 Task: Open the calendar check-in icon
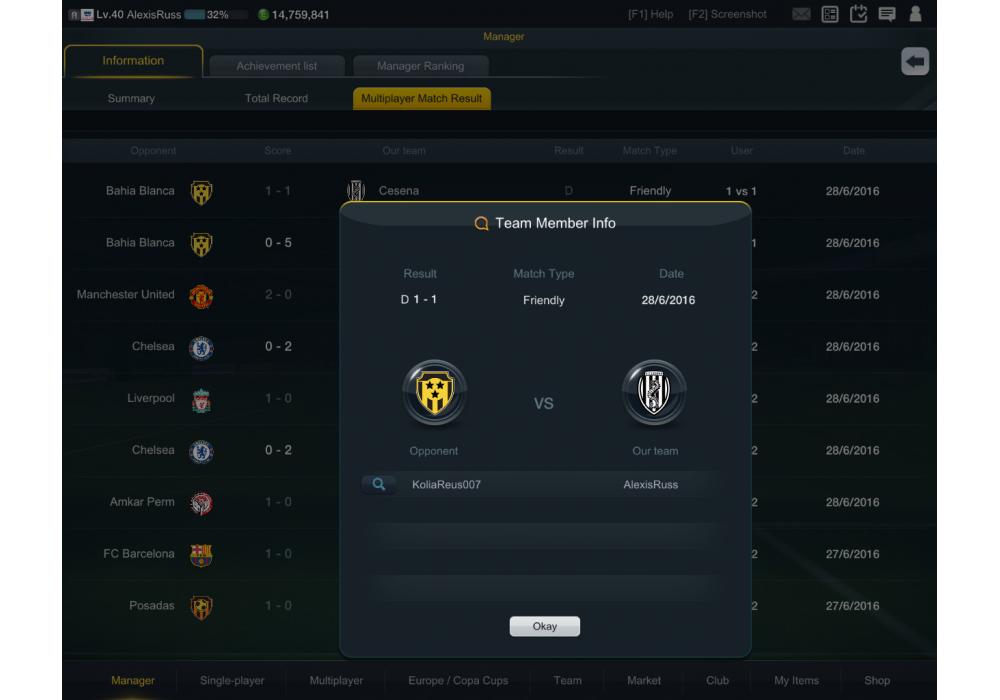pos(858,13)
